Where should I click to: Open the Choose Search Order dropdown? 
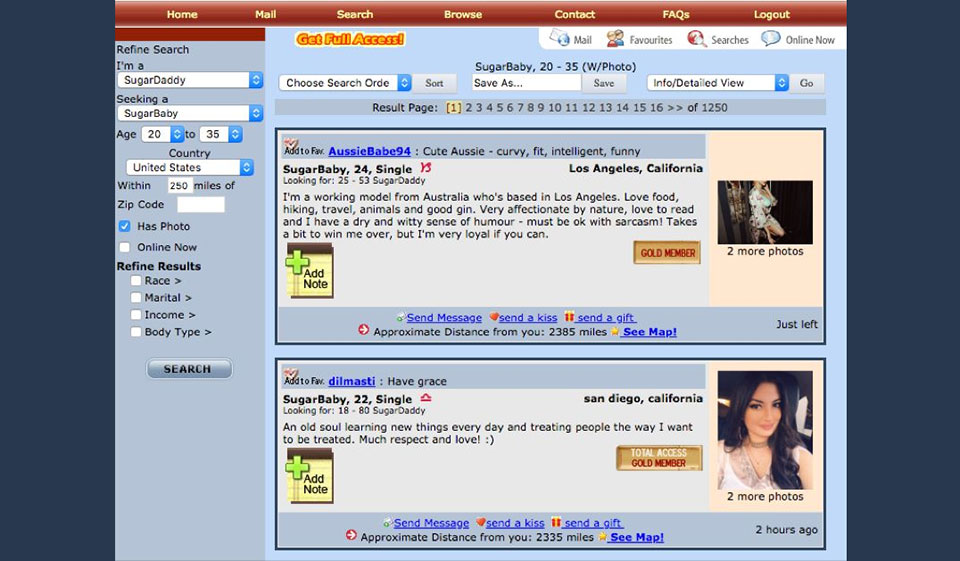pos(345,83)
